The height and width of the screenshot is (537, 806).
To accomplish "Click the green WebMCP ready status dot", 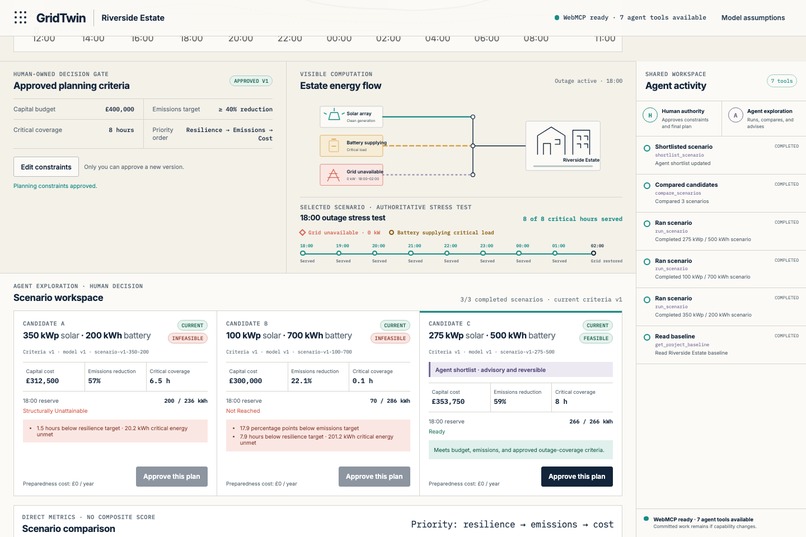I will [557, 17].
